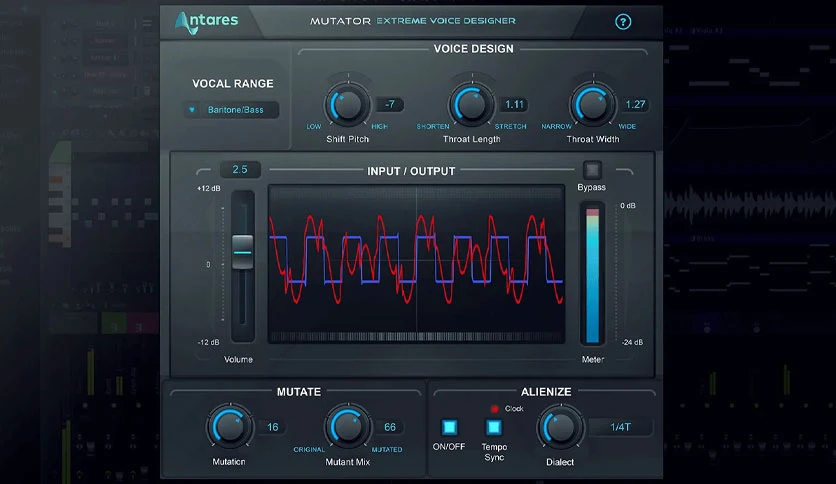Click the VOICE DESIGN section heading
Image resolution: width=836 pixels, height=484 pixels.
point(473,49)
